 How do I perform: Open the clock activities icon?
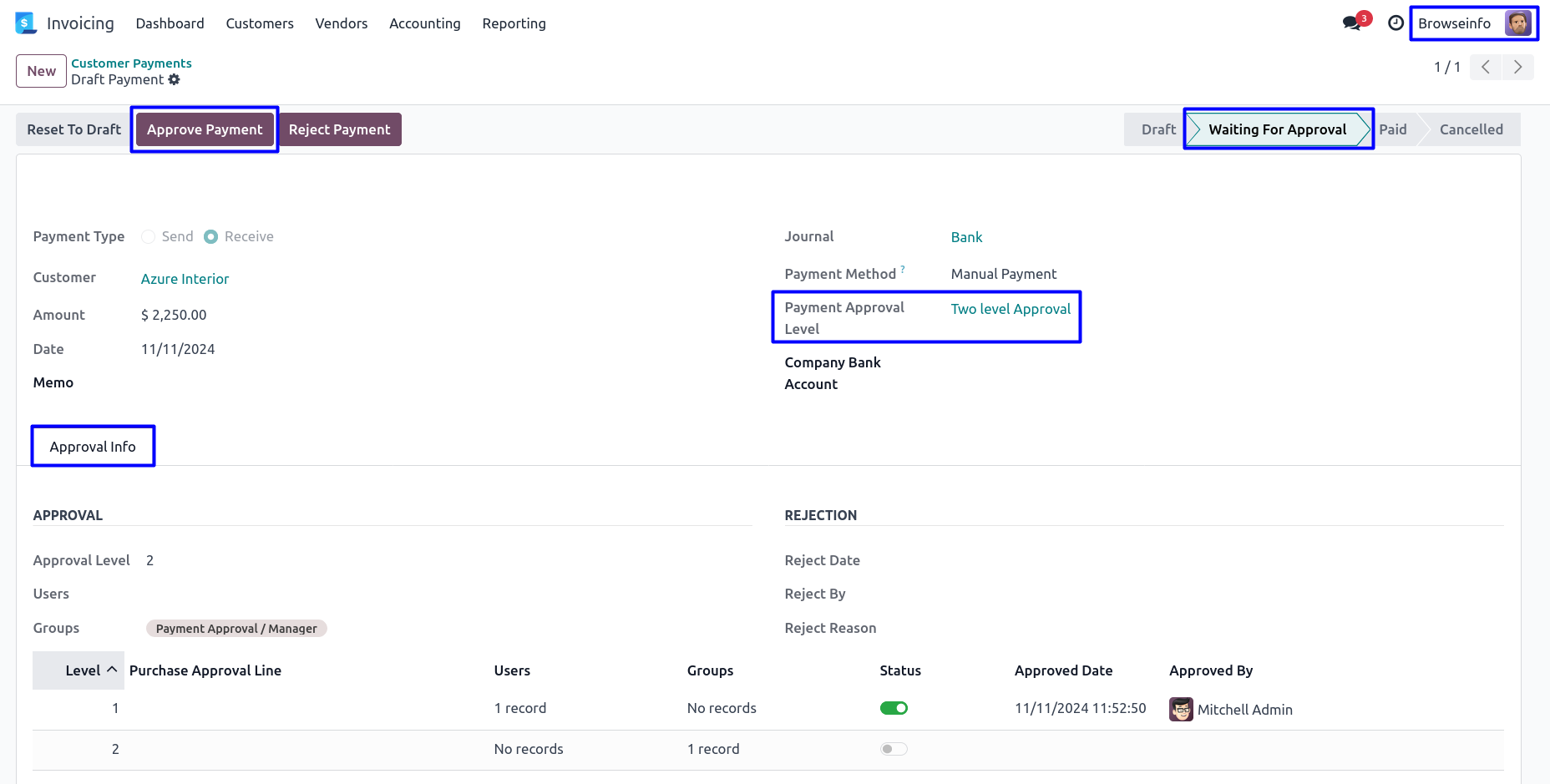[1396, 23]
